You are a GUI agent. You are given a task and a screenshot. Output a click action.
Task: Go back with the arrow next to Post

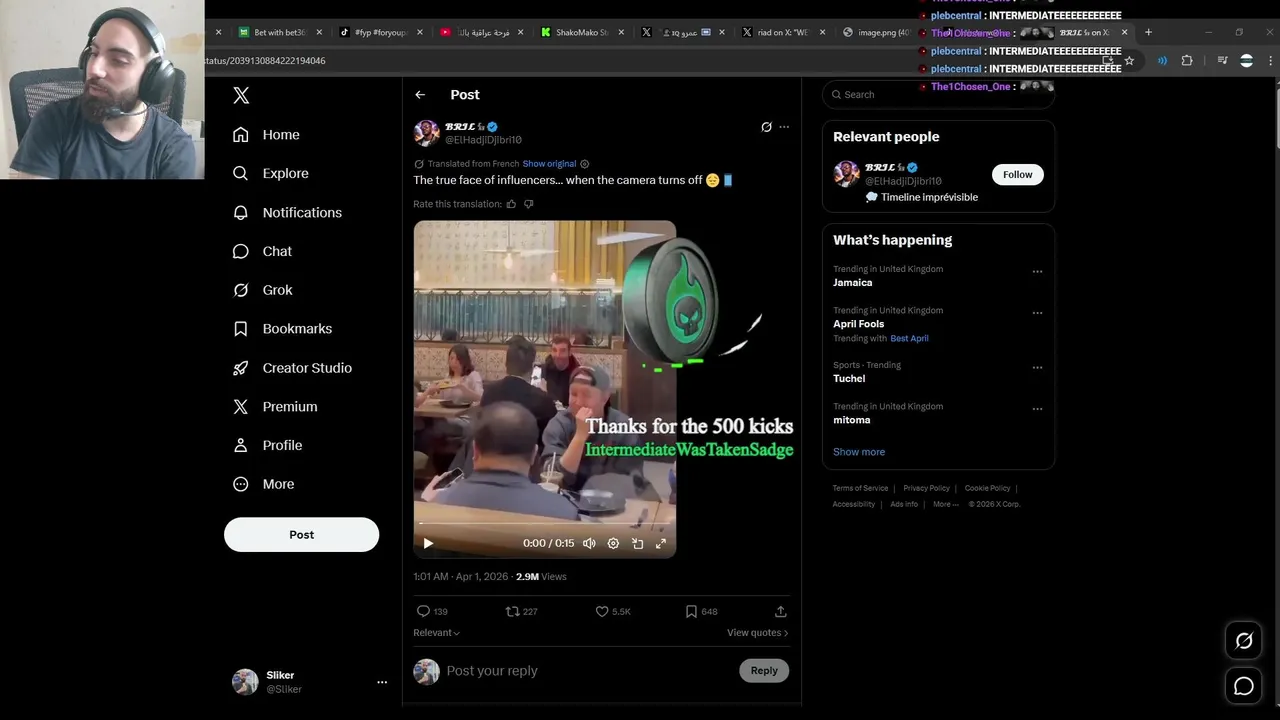[x=420, y=95]
